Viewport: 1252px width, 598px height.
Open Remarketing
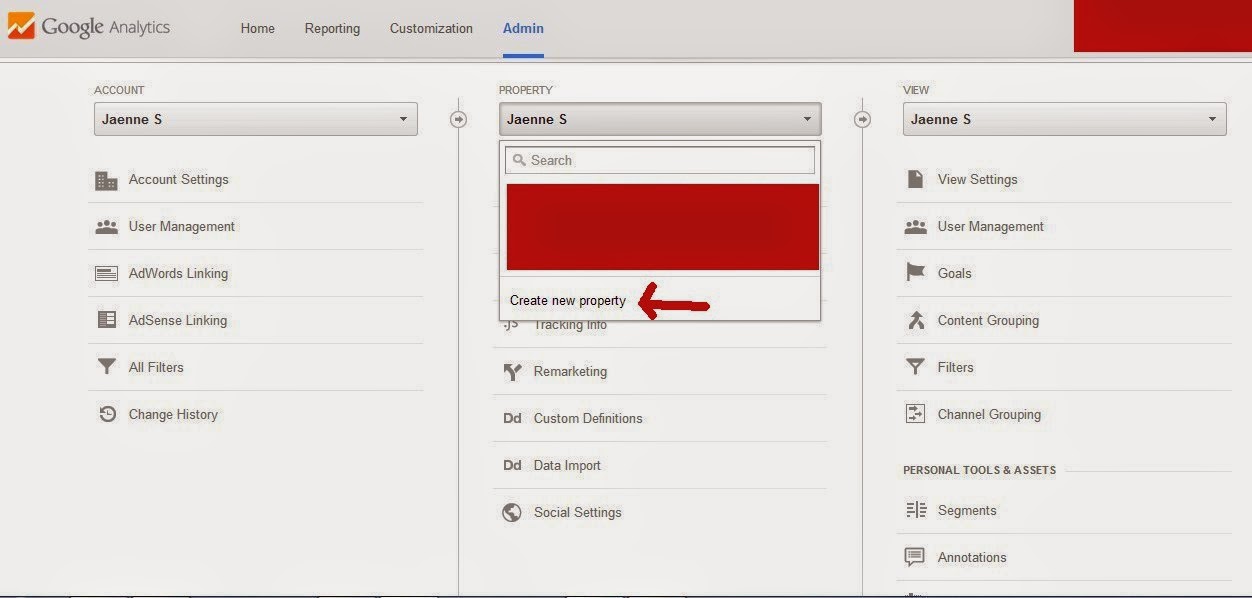570,371
